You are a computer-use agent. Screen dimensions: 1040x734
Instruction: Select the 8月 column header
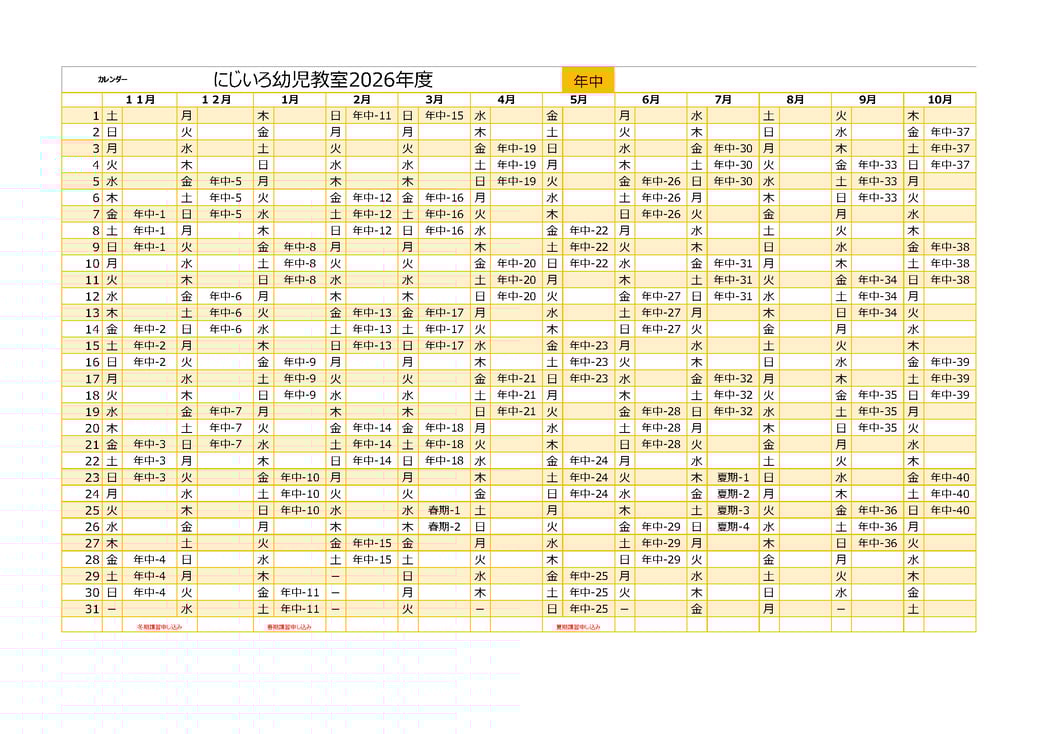pos(796,99)
